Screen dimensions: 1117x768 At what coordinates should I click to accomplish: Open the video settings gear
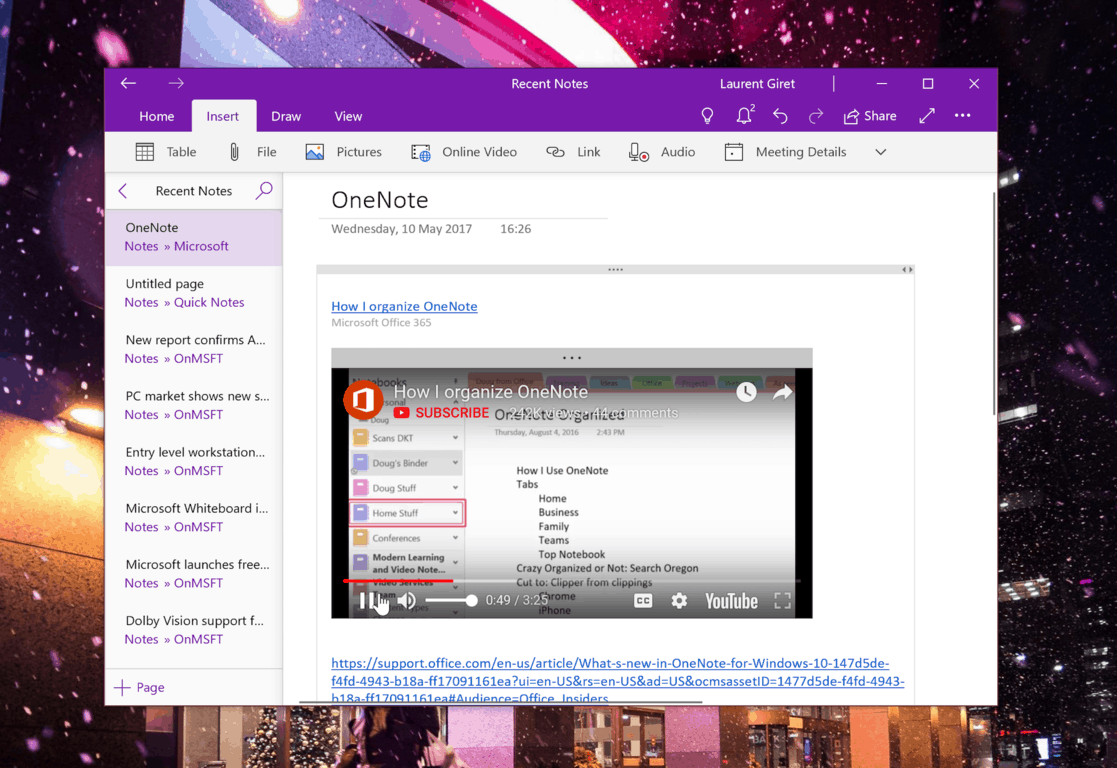(x=679, y=601)
